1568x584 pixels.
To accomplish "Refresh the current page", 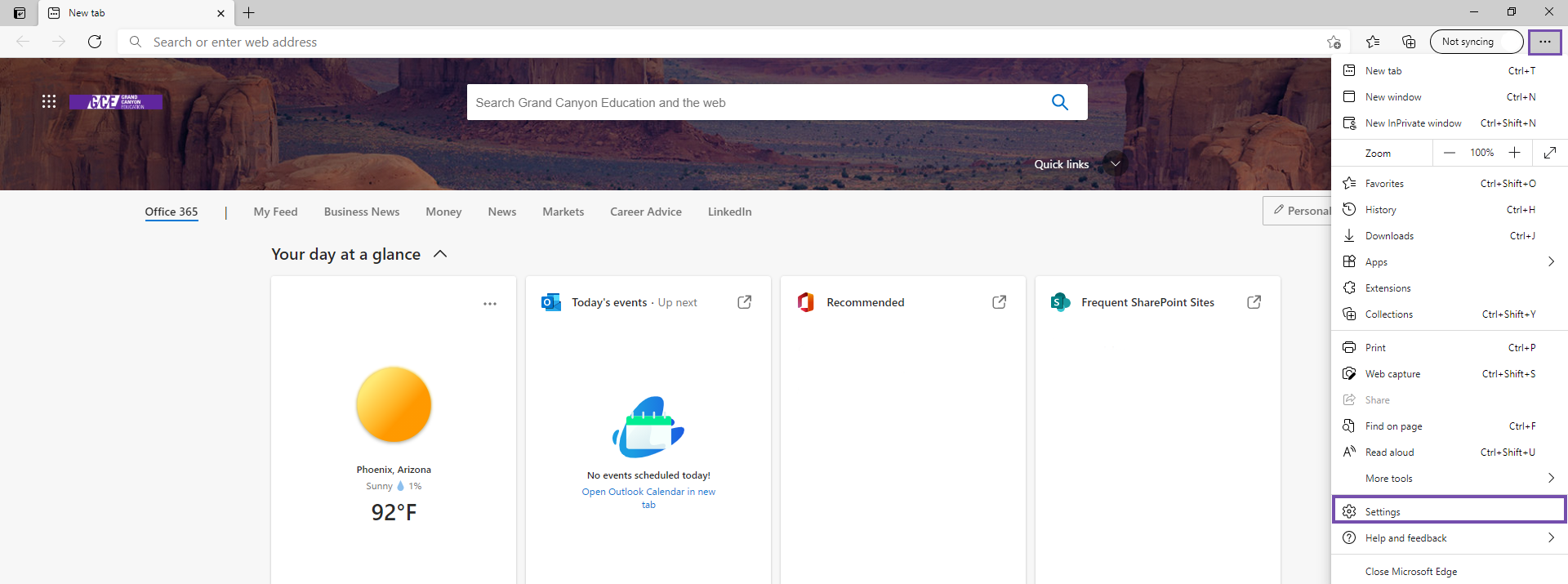I will click(x=95, y=42).
